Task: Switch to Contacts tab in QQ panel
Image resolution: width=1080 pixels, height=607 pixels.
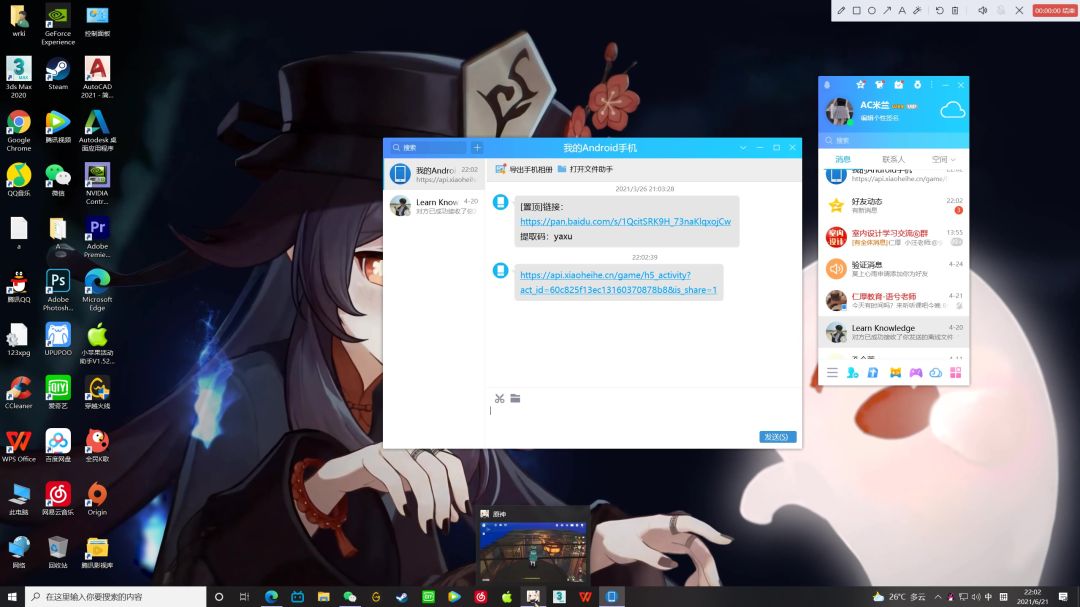Action: pos(893,159)
